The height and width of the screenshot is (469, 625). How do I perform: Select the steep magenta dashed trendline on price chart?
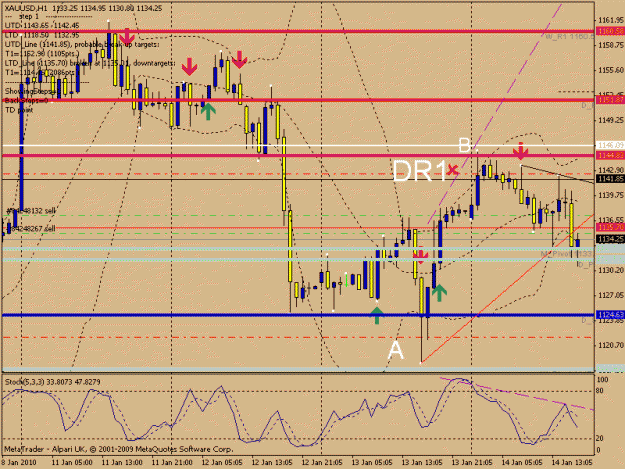coord(495,114)
